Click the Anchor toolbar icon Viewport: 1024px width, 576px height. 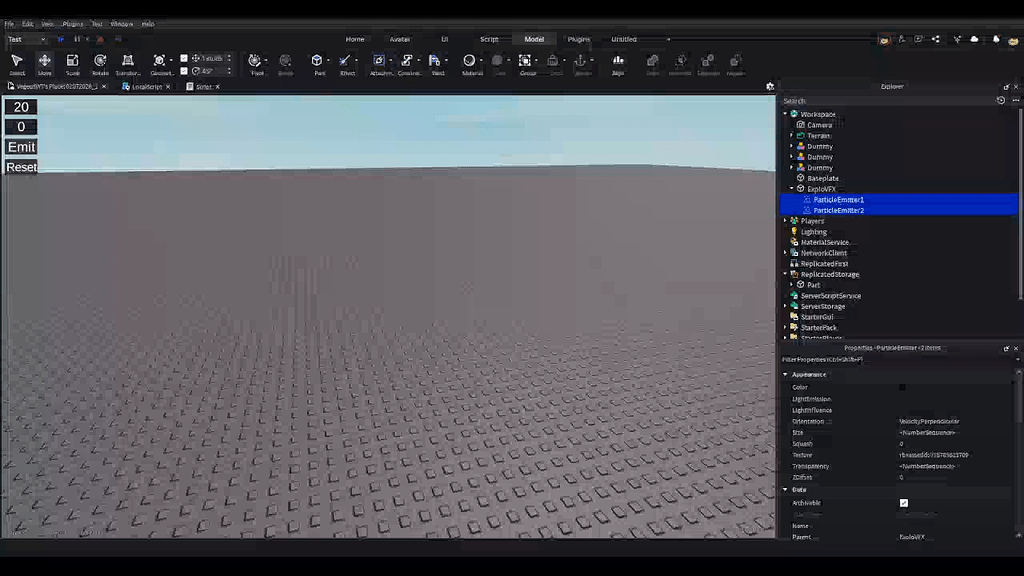pyautogui.click(x=581, y=61)
